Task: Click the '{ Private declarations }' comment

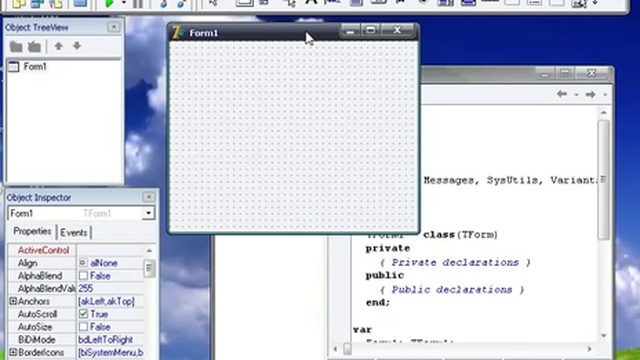Action: click(455, 262)
